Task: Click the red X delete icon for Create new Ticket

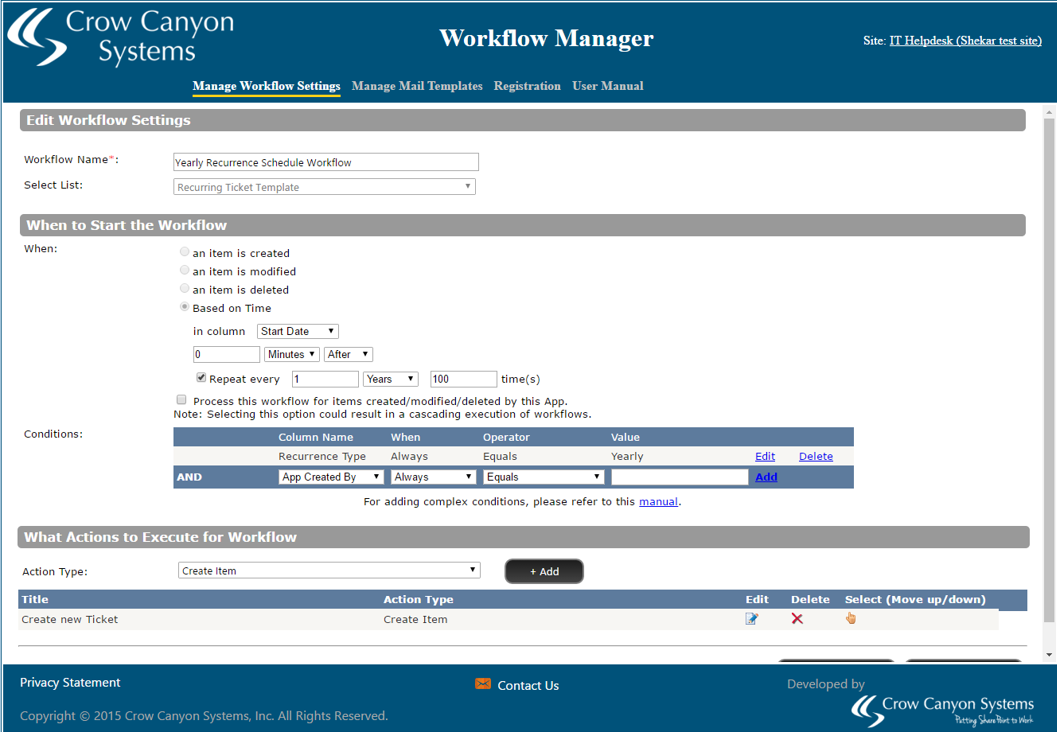Action: click(797, 619)
